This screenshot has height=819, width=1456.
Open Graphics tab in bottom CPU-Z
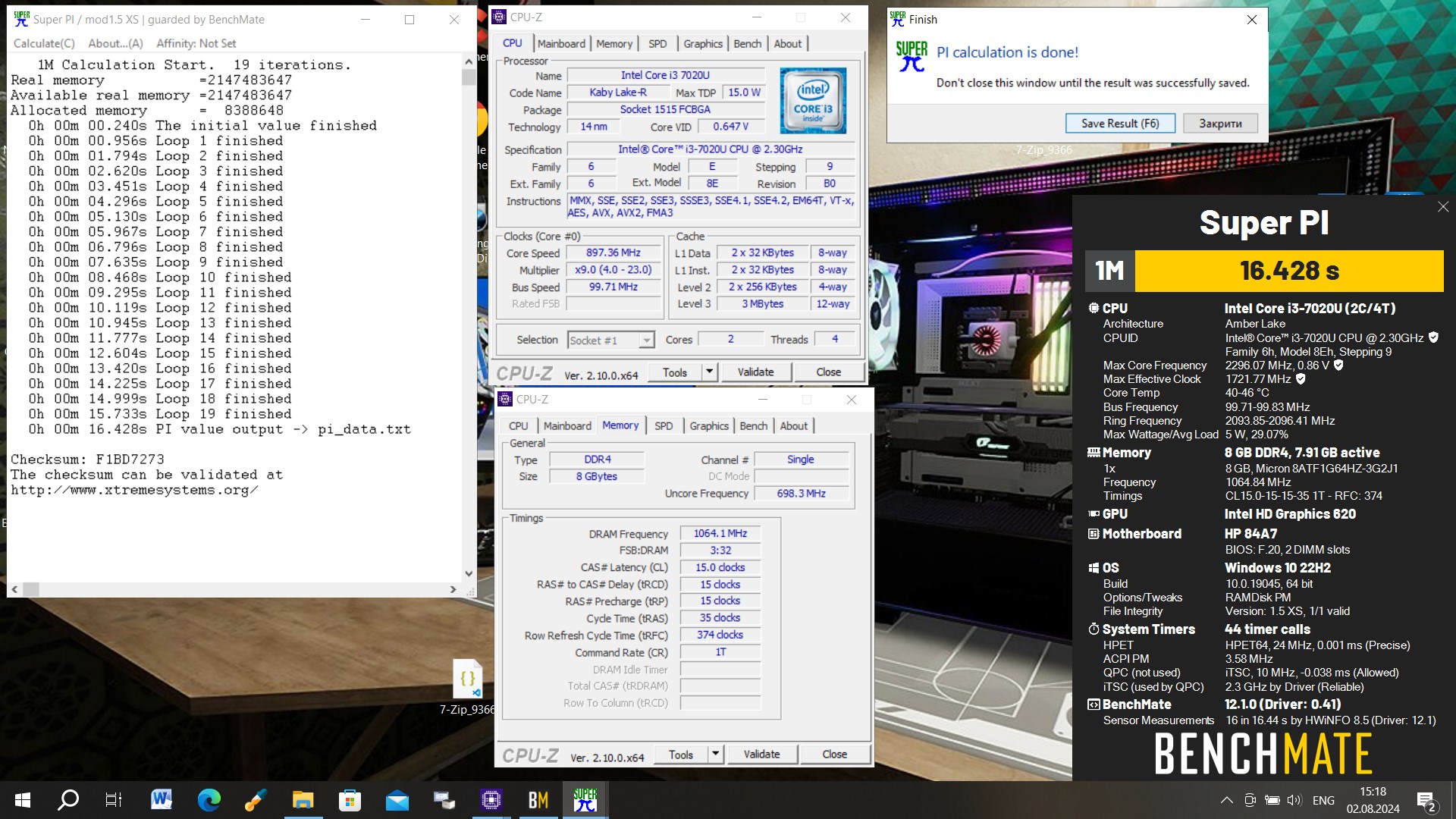[x=709, y=425]
